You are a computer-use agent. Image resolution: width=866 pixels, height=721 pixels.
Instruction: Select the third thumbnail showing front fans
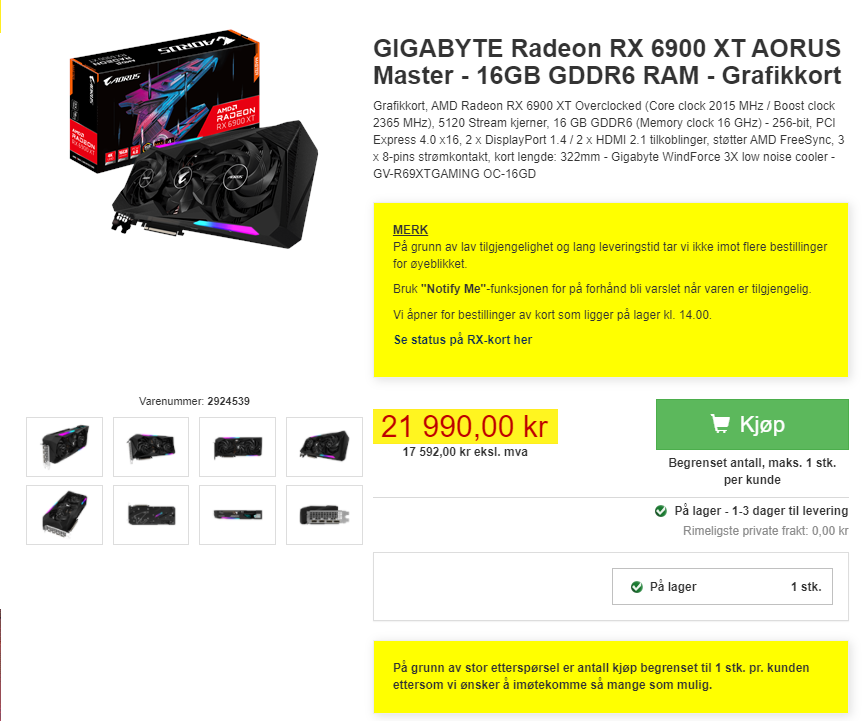pyautogui.click(x=237, y=446)
